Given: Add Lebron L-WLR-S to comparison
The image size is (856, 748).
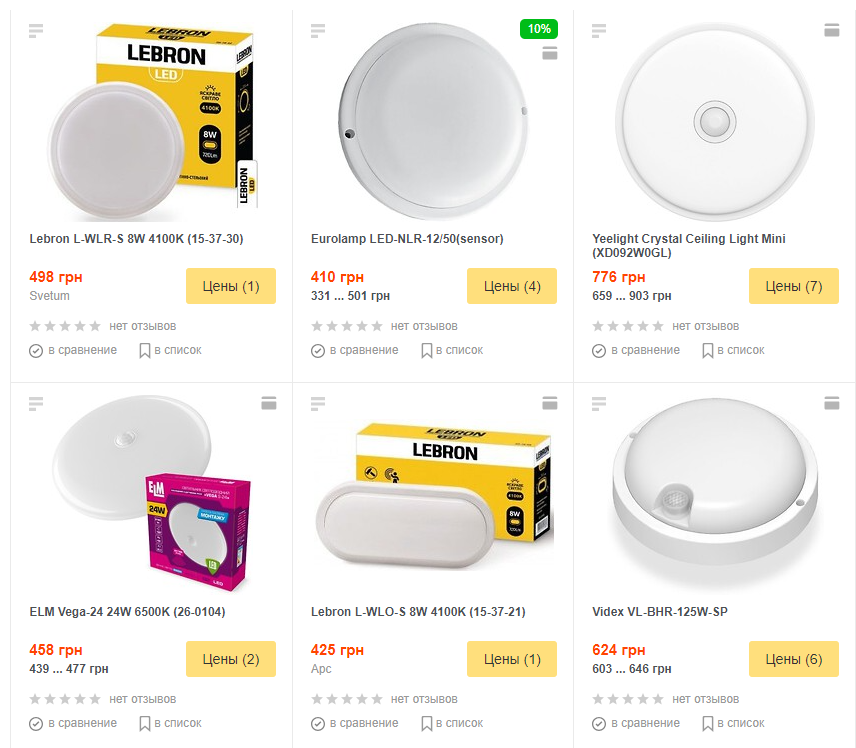Looking at the screenshot, I should tap(73, 350).
